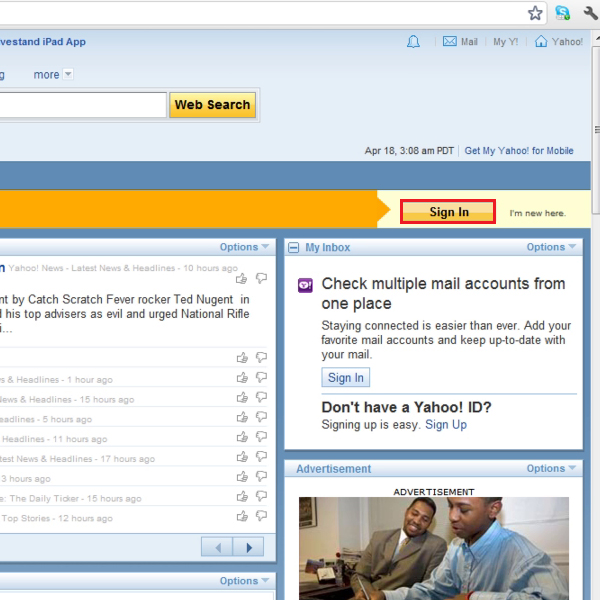This screenshot has width=600, height=600.
Task: Open Options dropdown of bottom-left module
Action: [x=244, y=581]
